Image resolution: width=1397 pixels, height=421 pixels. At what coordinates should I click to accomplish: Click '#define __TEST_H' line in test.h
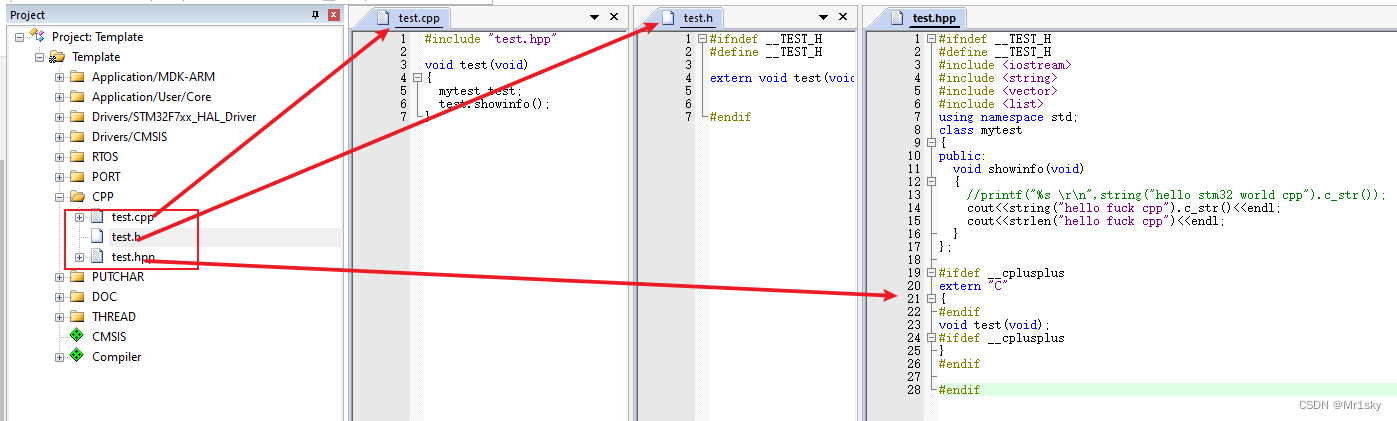766,52
